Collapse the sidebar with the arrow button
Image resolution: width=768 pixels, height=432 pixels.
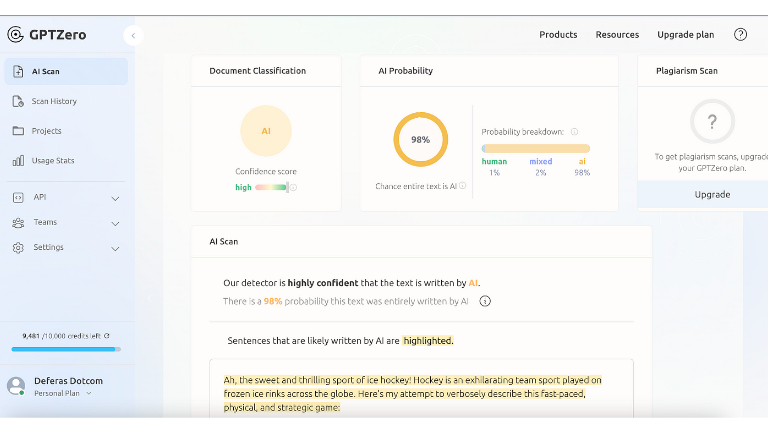tap(133, 35)
